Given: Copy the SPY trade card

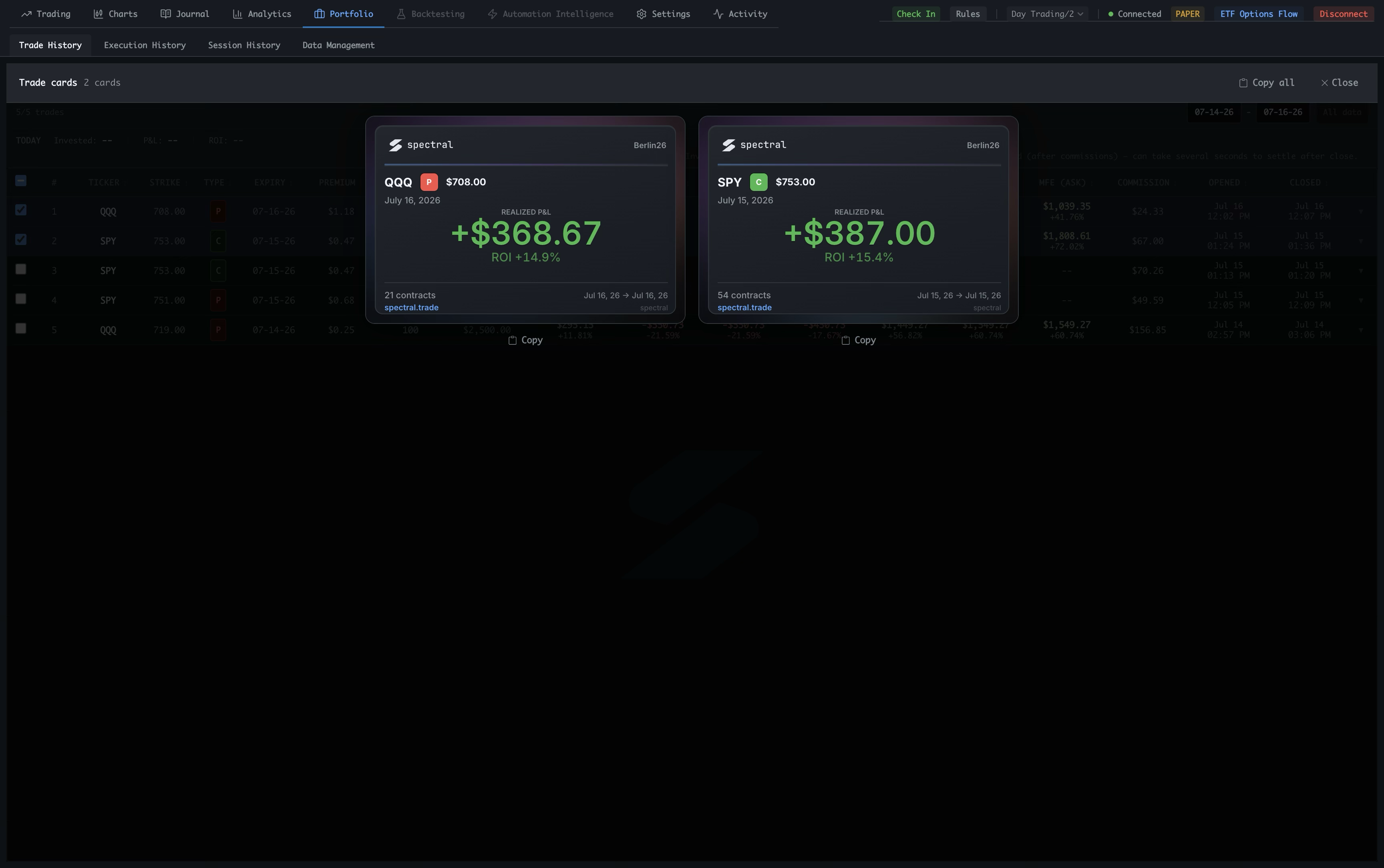Looking at the screenshot, I should (859, 340).
